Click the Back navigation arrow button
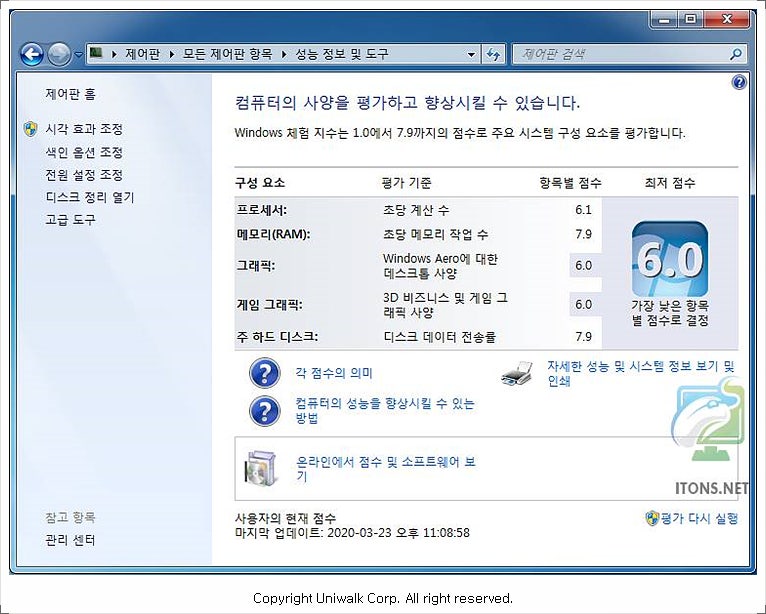The image size is (766, 614). (x=32, y=54)
